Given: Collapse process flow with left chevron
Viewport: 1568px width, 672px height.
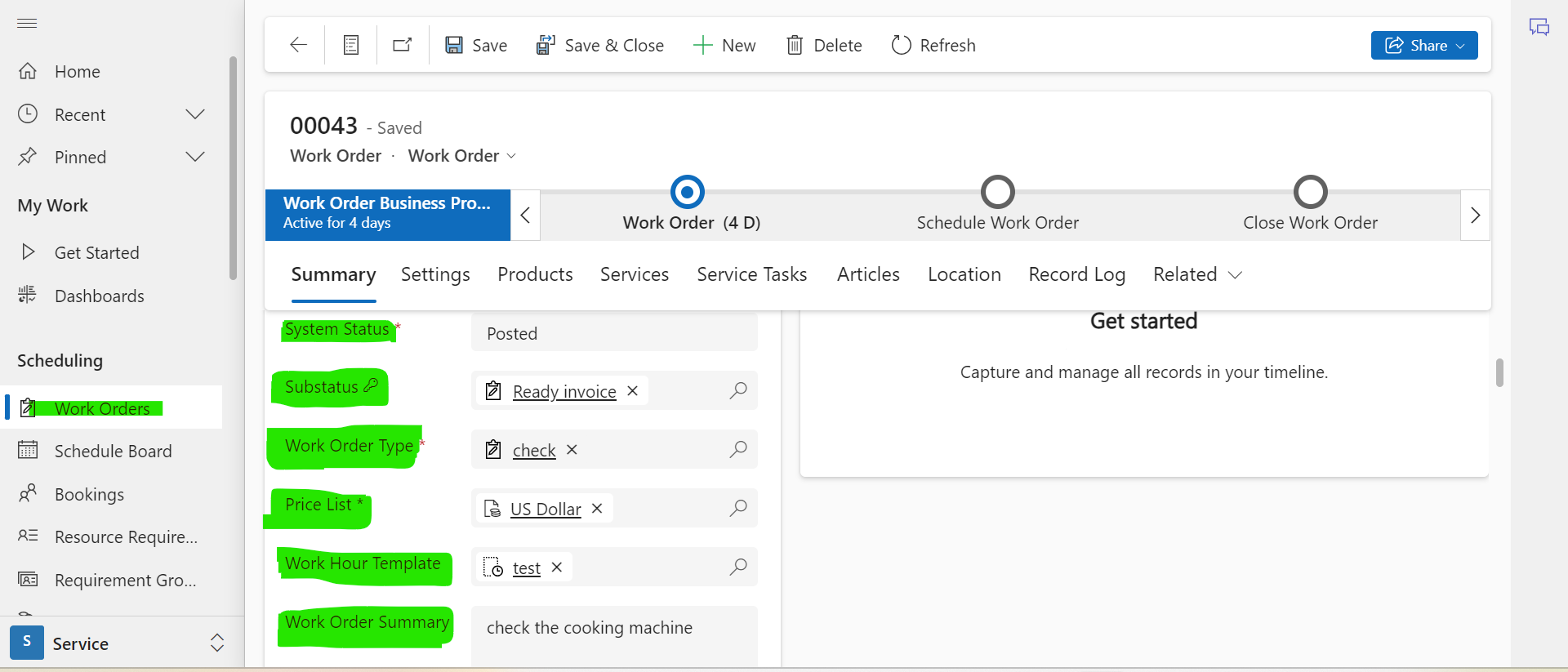Looking at the screenshot, I should [525, 216].
